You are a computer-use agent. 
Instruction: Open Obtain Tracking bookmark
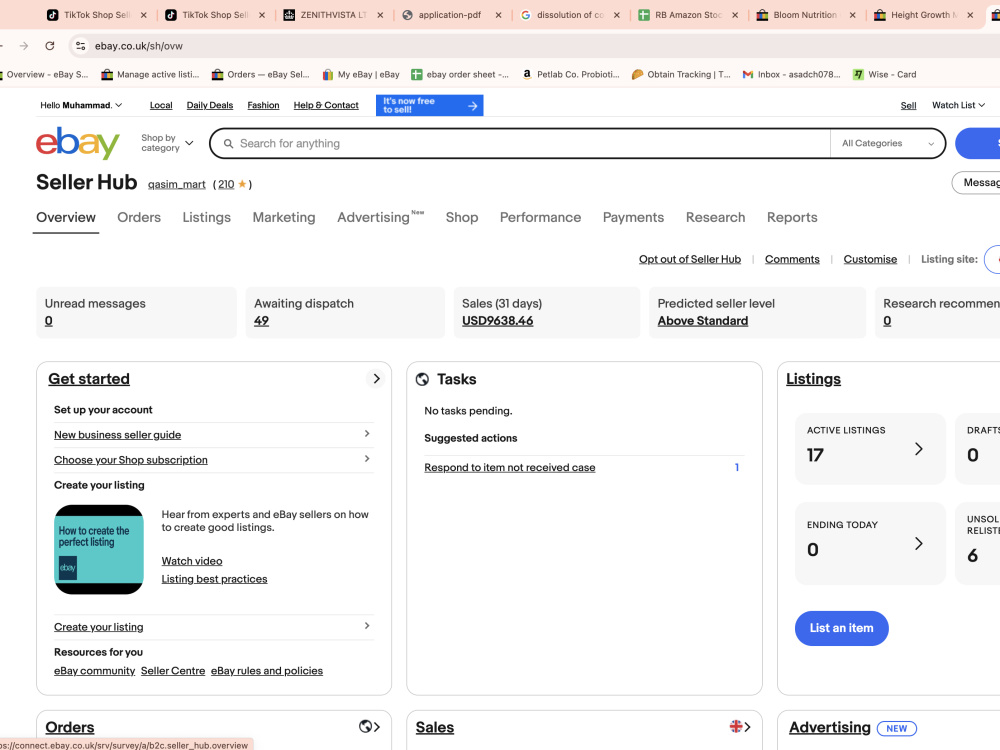[x=681, y=75]
